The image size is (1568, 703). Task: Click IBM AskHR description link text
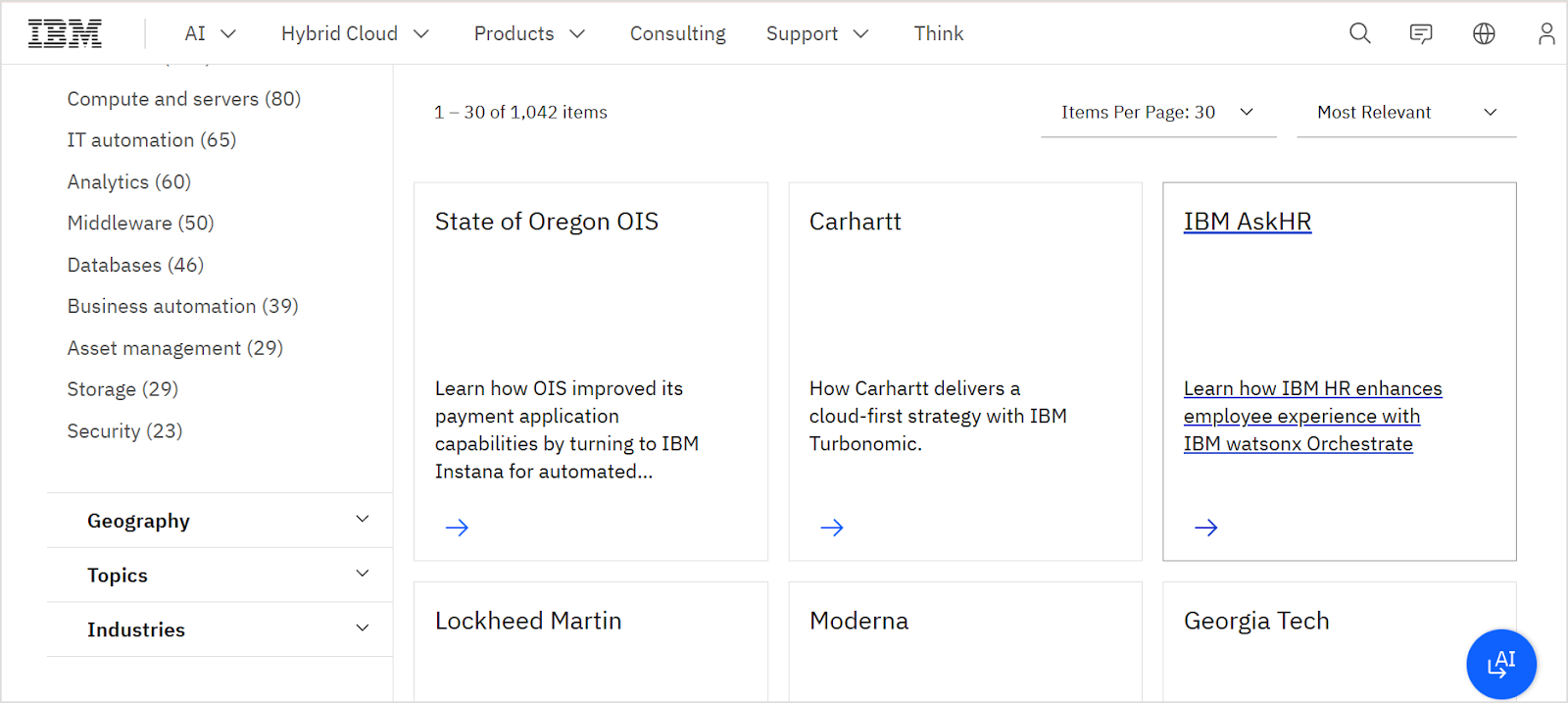pyautogui.click(x=1312, y=416)
